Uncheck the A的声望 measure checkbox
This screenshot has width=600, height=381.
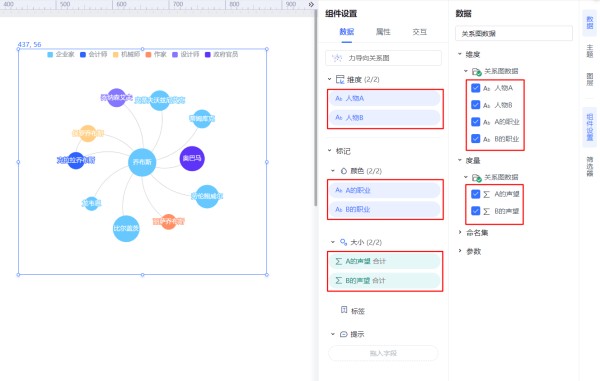476,194
